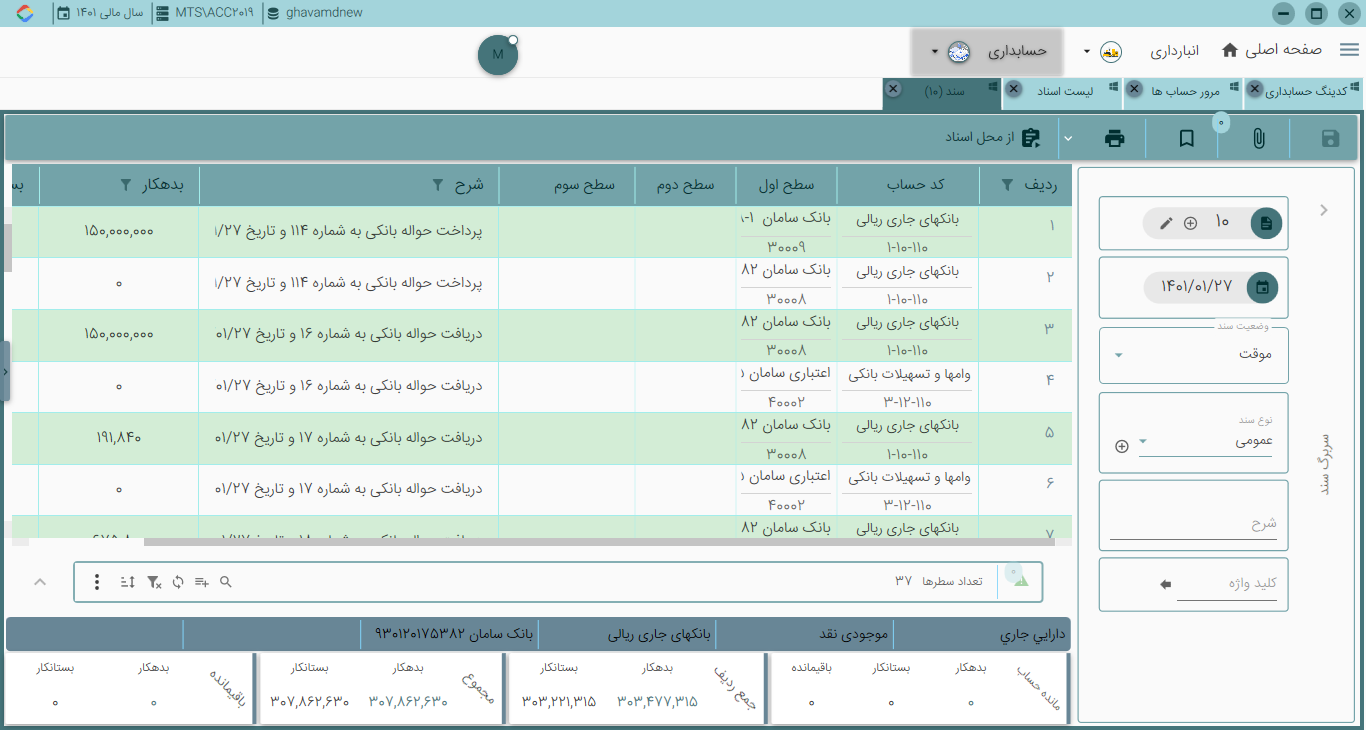This screenshot has width=1366, height=730.
Task: Click بانکهای جاری ریالی in summary bar
Action: click(660, 634)
